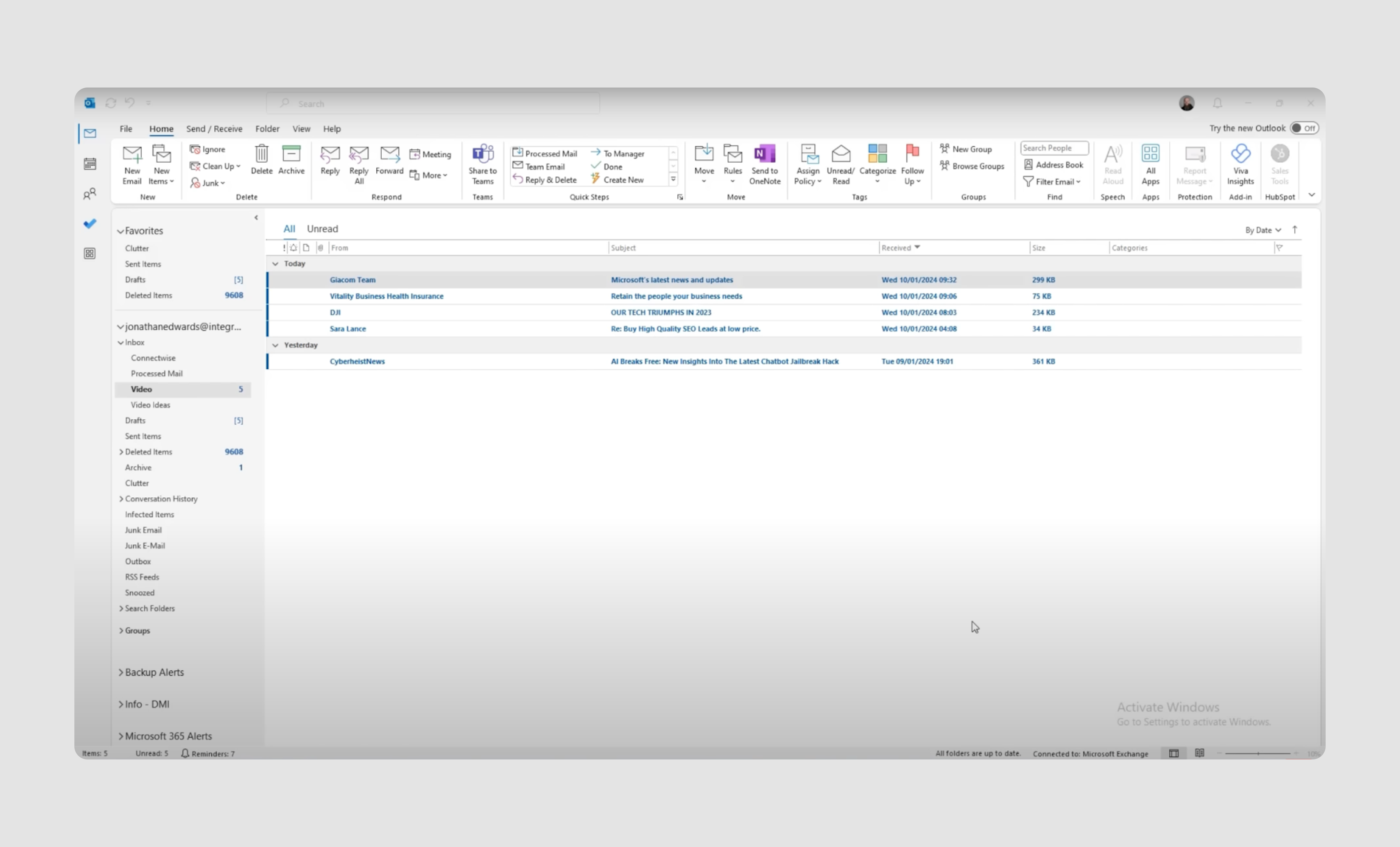Run the Processed Mail quick step
1400x847 pixels.
point(544,153)
